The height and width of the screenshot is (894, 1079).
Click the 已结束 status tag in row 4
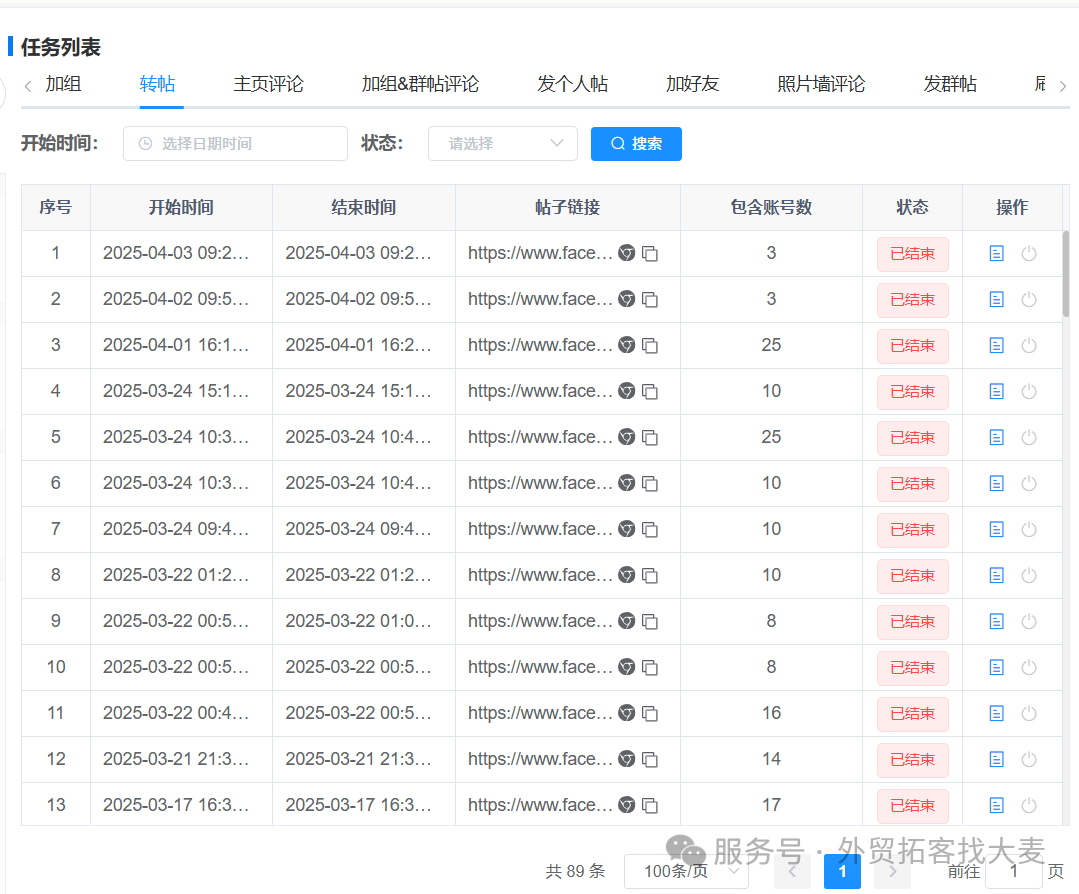point(912,392)
